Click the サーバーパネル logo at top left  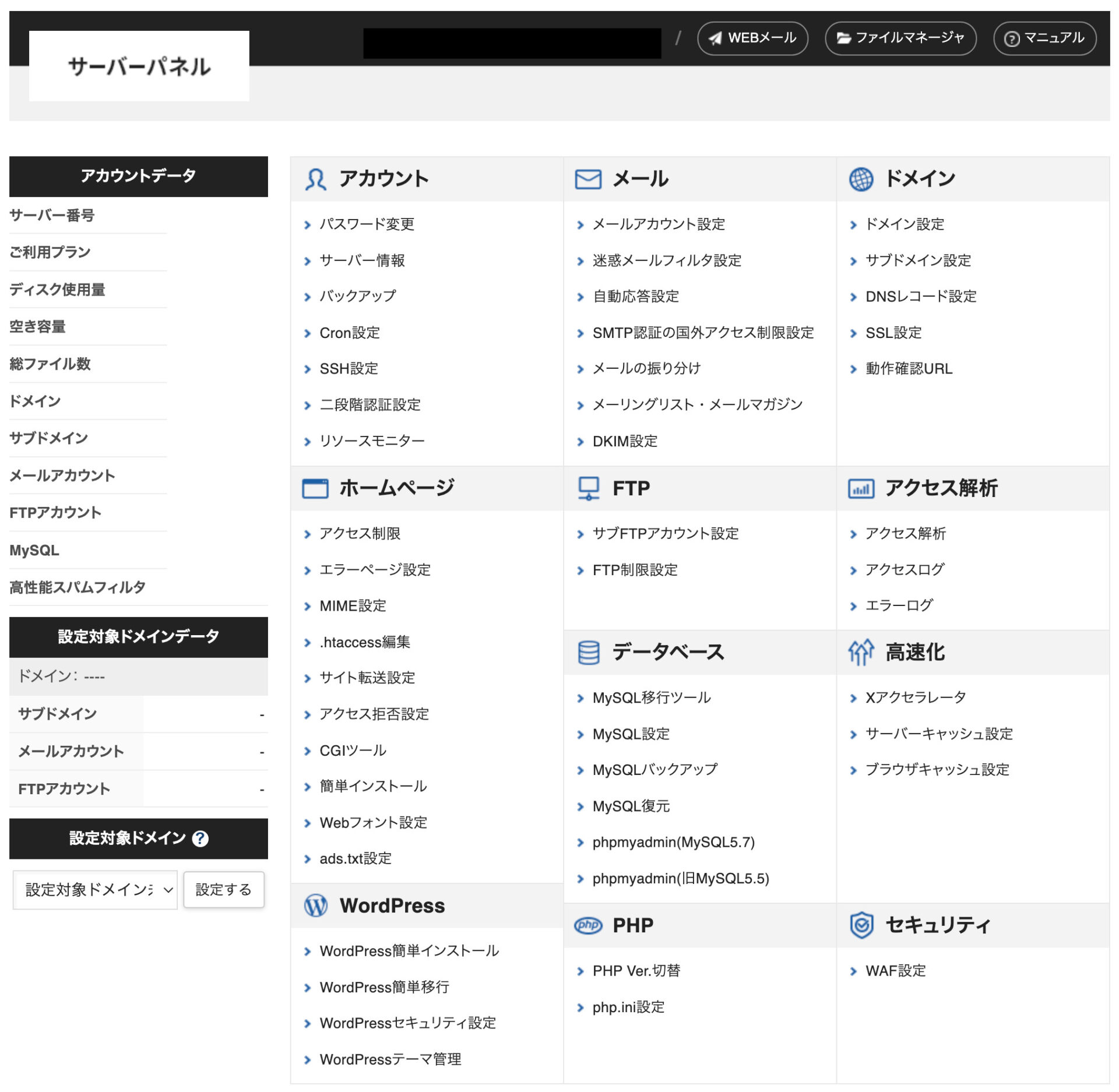(139, 66)
